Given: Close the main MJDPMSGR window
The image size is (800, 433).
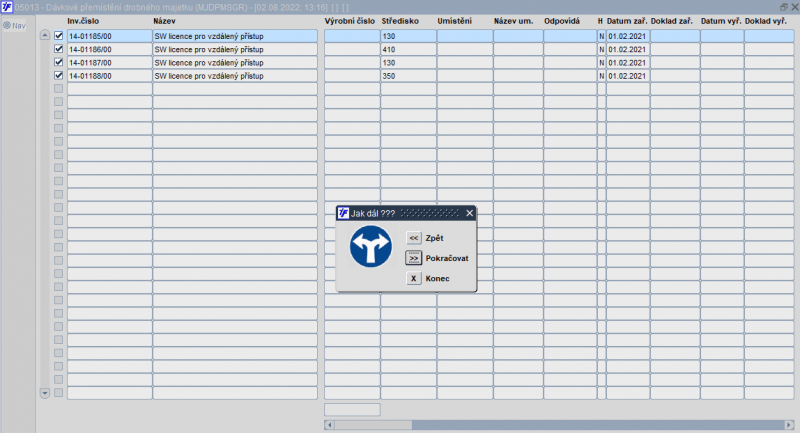Looking at the screenshot, I should [x=794, y=7].
